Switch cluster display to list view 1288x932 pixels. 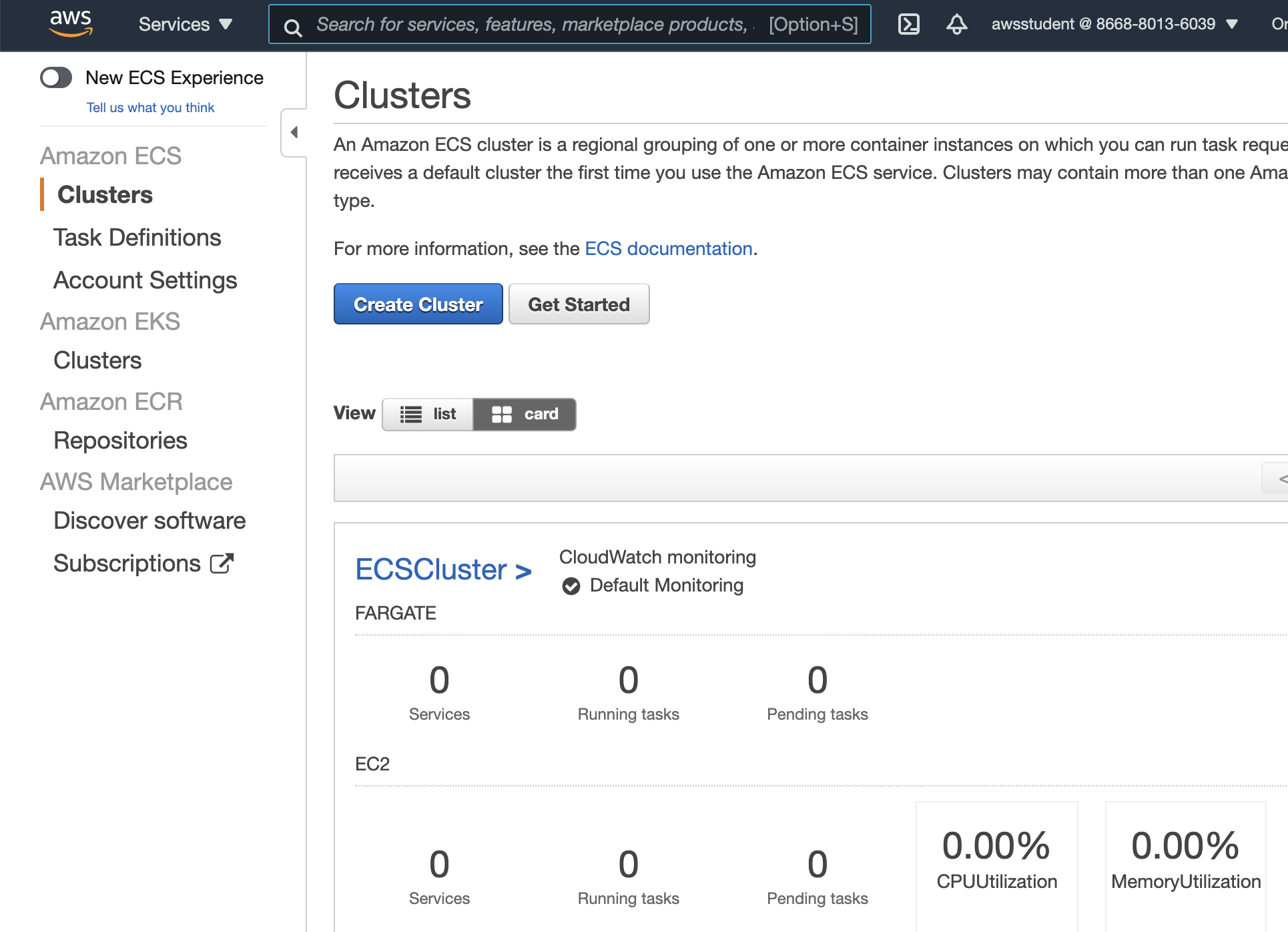point(427,414)
